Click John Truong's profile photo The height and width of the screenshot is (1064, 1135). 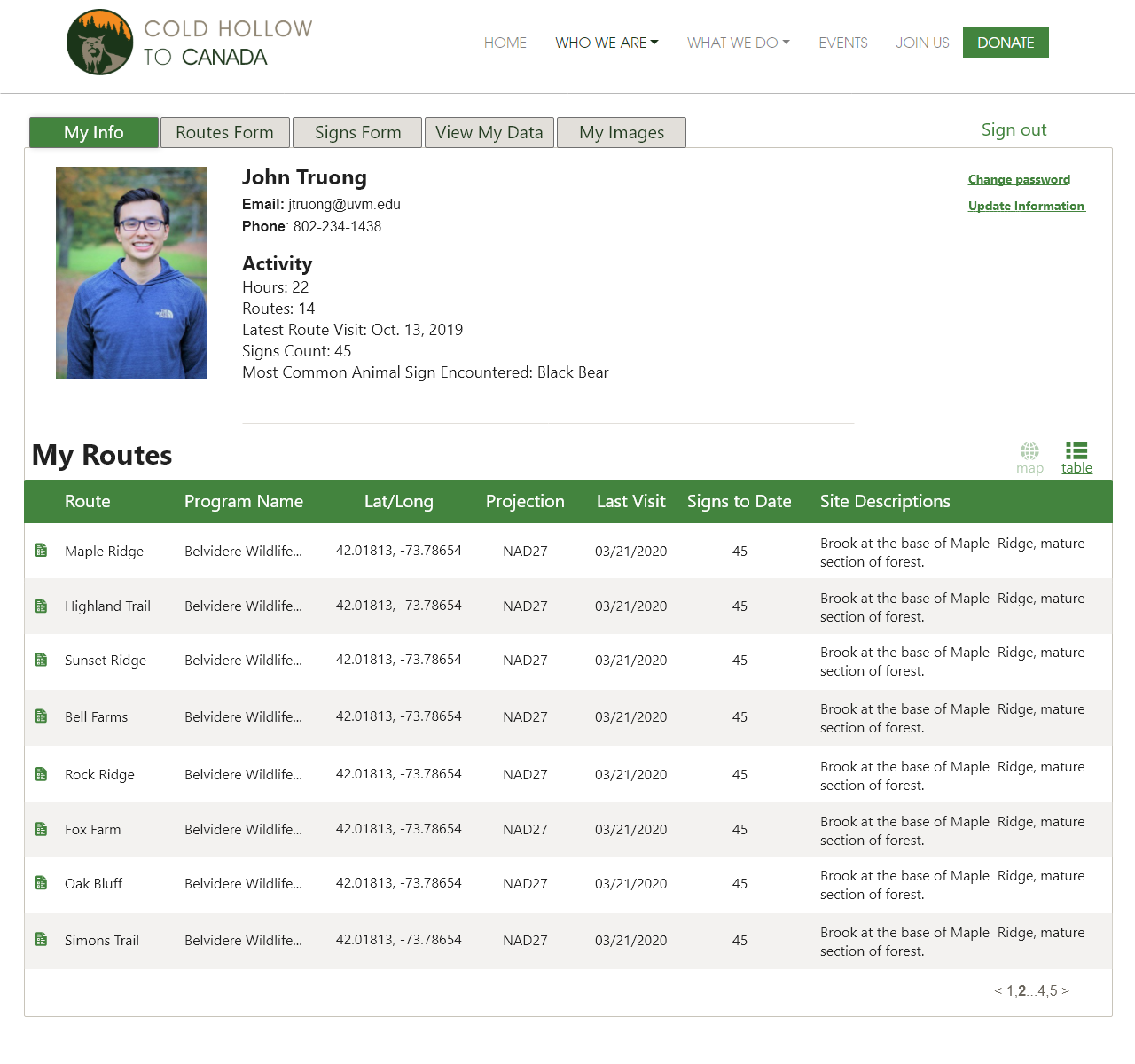(x=131, y=272)
